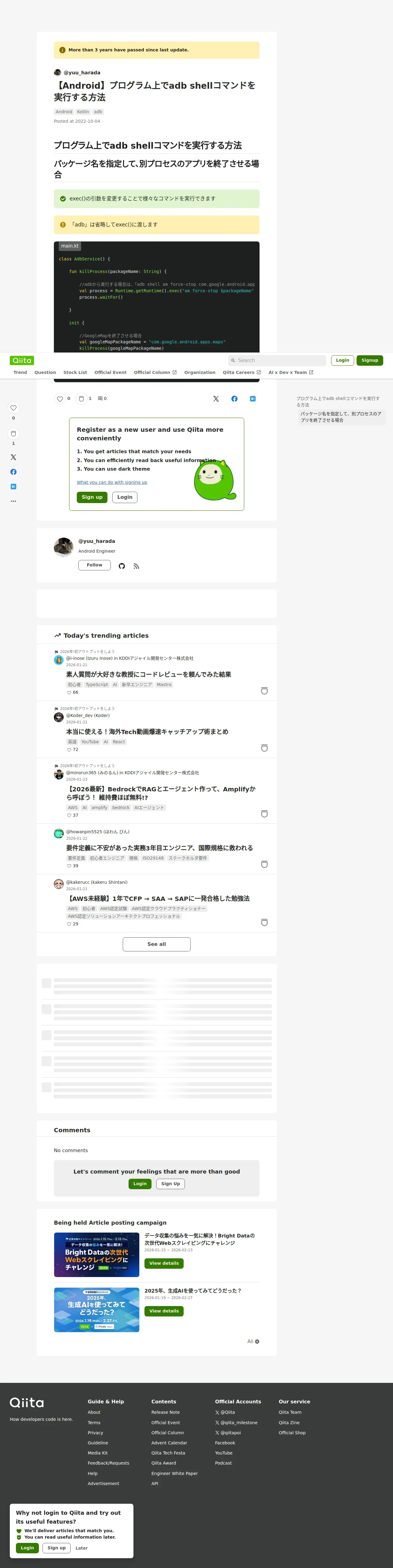The height and width of the screenshot is (1568, 393).
Task: Dismiss the login popup with Later
Action: tap(81, 1548)
